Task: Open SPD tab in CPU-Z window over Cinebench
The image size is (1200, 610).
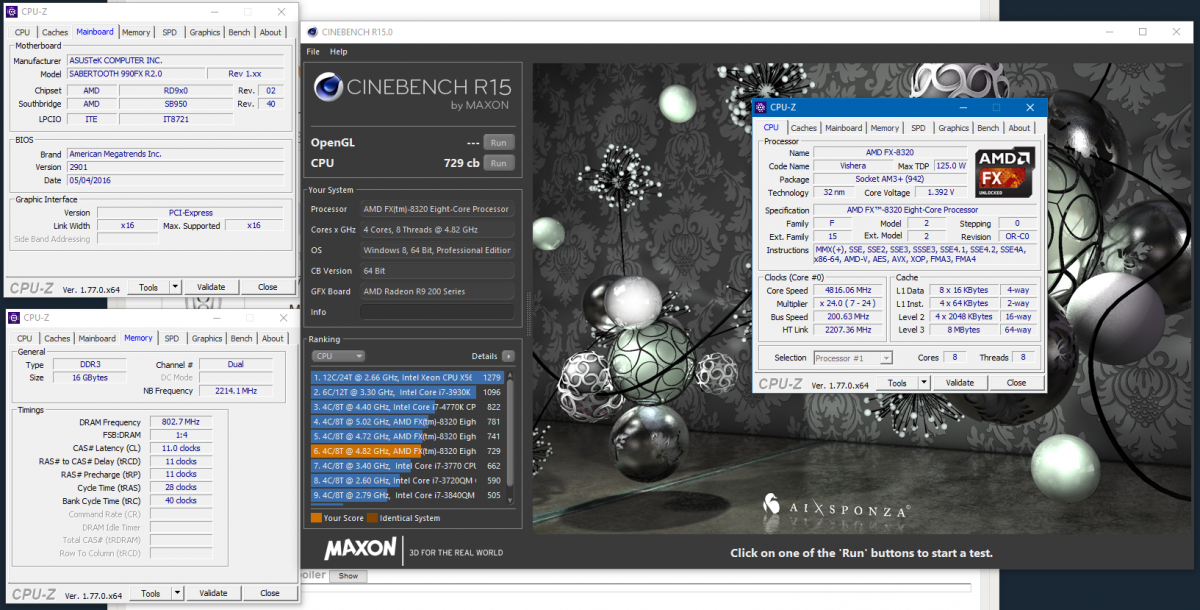Action: point(918,128)
